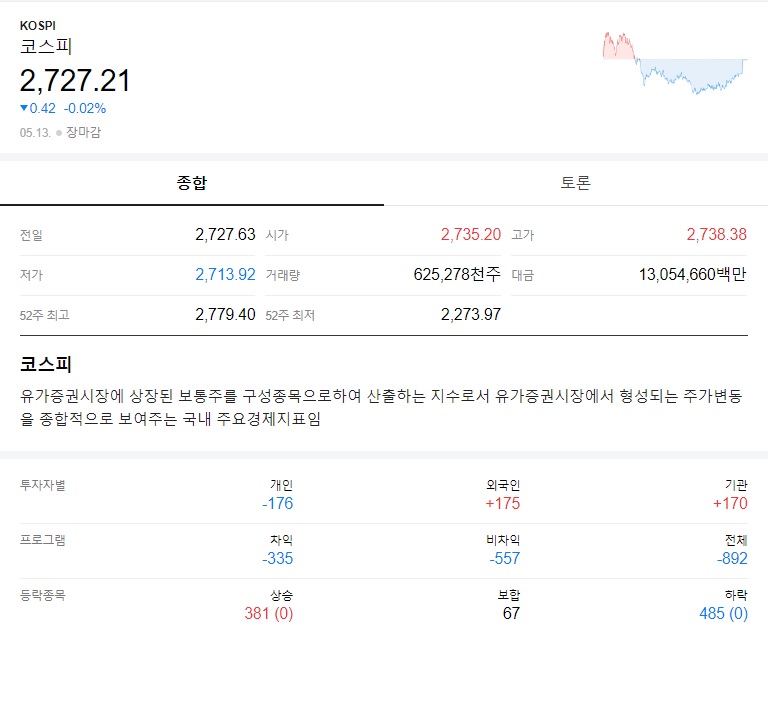This screenshot has height=722, width=768.
Task: Open the 토론 tab
Action: coord(576,183)
